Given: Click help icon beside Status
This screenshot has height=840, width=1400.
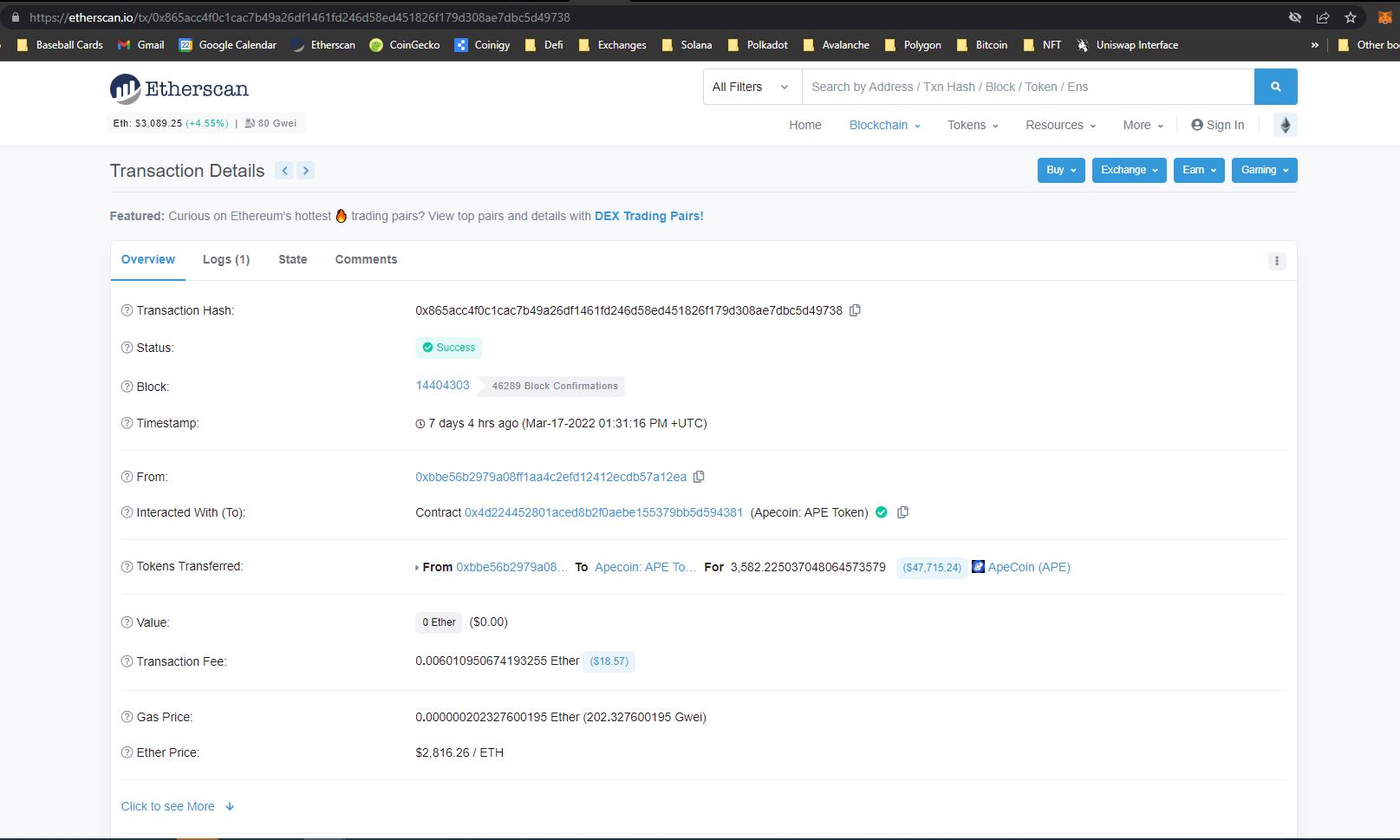Looking at the screenshot, I should point(127,348).
